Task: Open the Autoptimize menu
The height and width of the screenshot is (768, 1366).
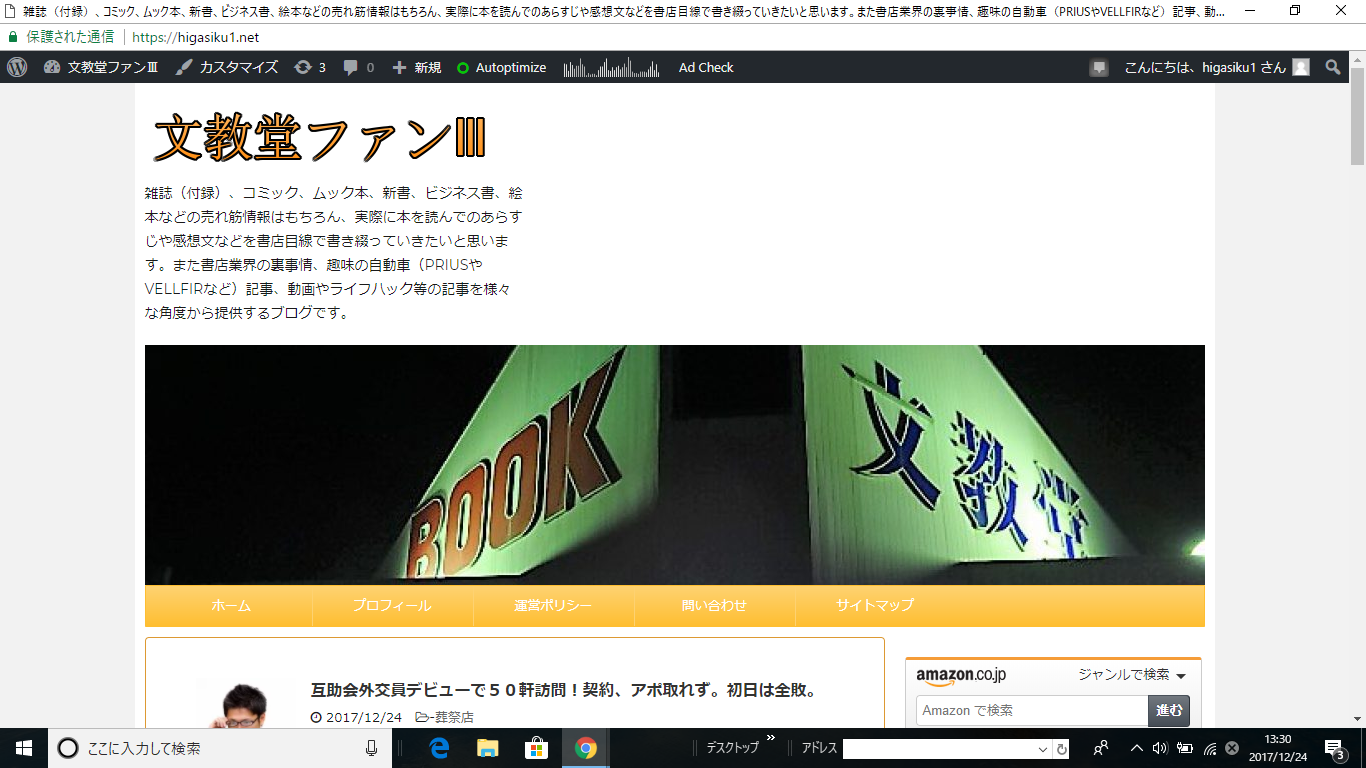Action: (501, 67)
